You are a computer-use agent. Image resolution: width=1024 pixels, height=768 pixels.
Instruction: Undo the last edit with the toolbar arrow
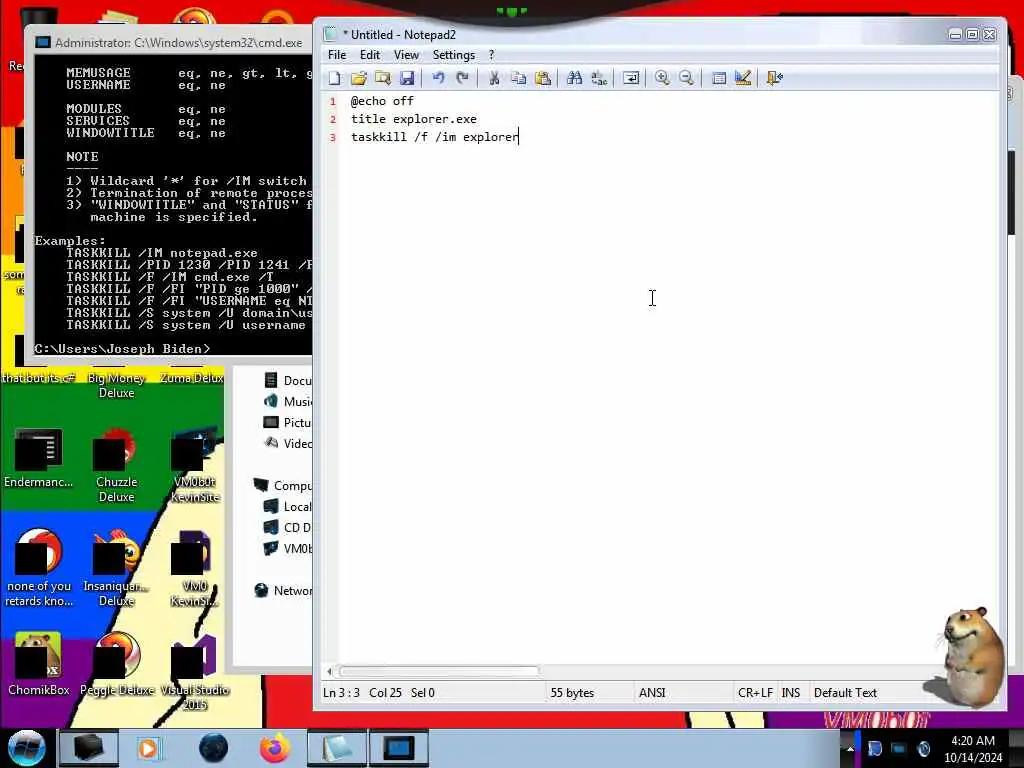(x=438, y=78)
